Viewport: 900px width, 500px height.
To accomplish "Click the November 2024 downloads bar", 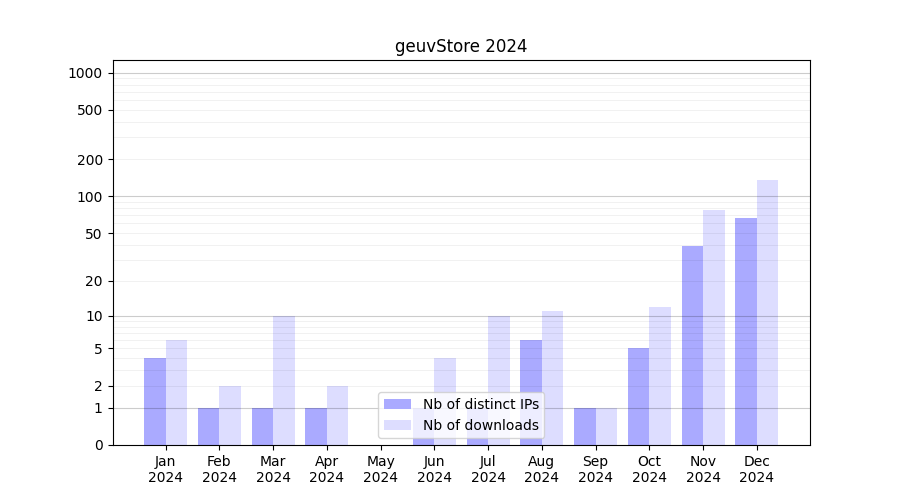I will coord(714,327).
